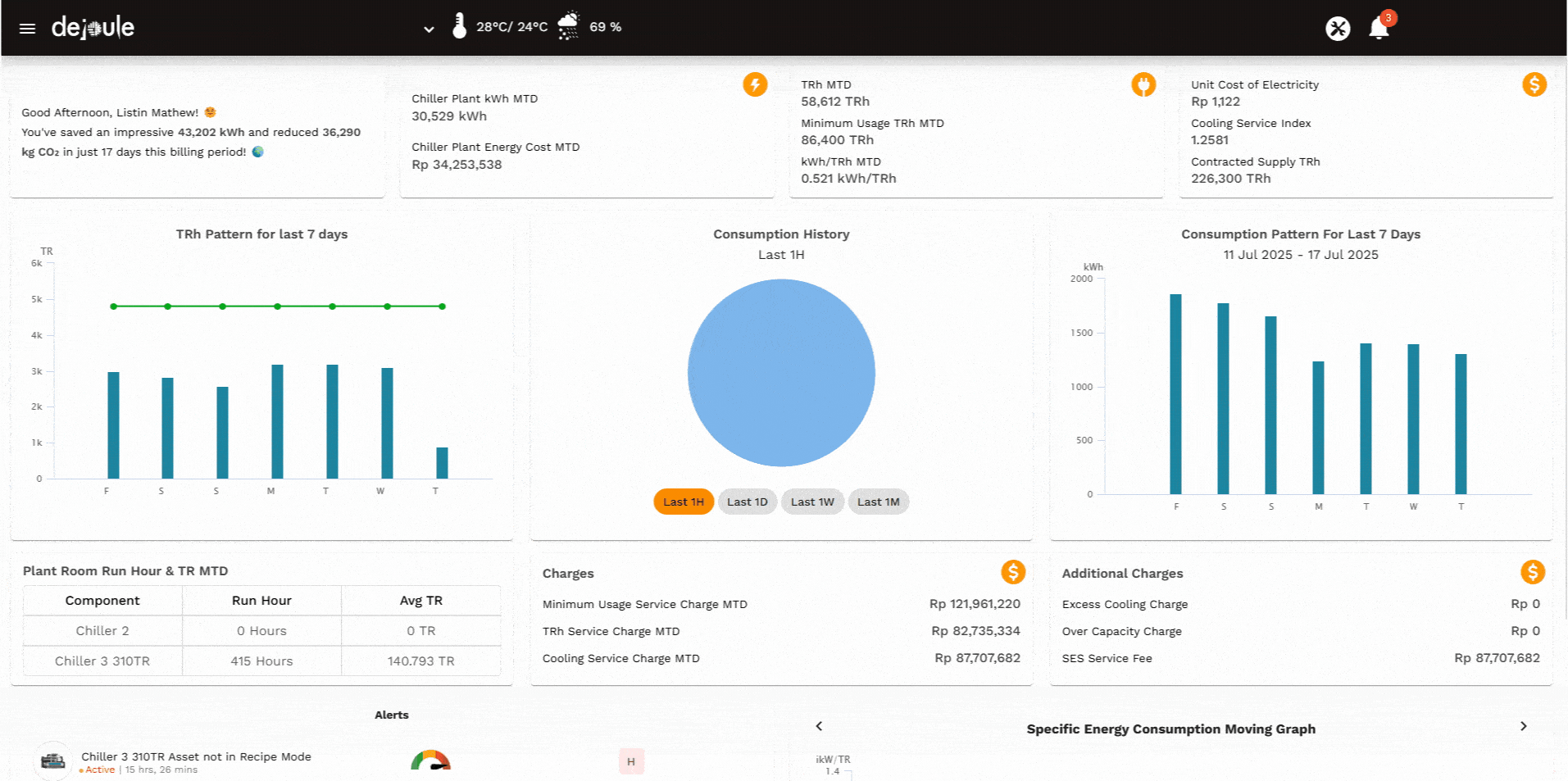Screen dimensions: 1568x781
Task: Open the Chiller 3 310TR recipe mode alert
Action: click(196, 756)
